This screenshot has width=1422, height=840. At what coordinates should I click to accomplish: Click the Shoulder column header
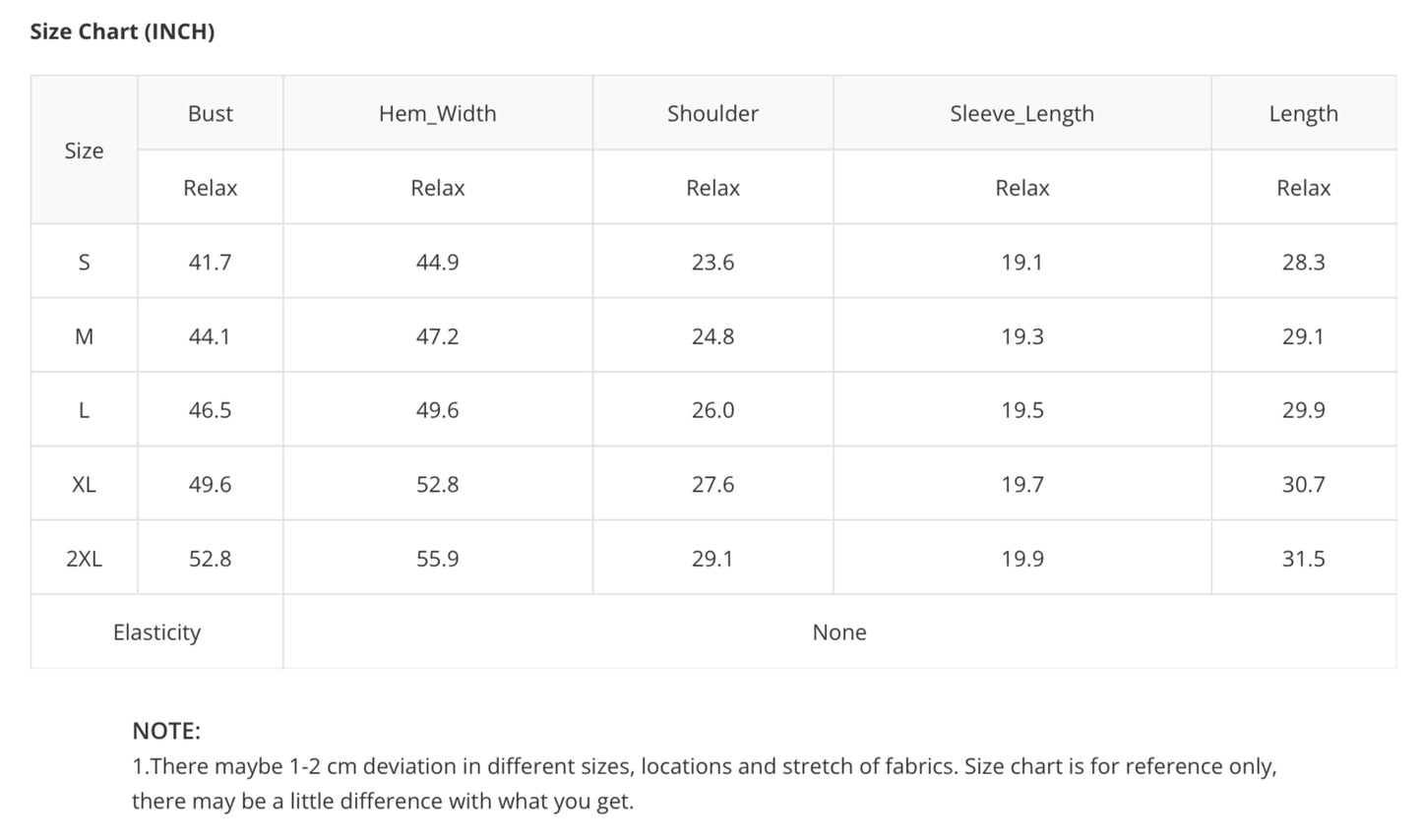click(713, 113)
